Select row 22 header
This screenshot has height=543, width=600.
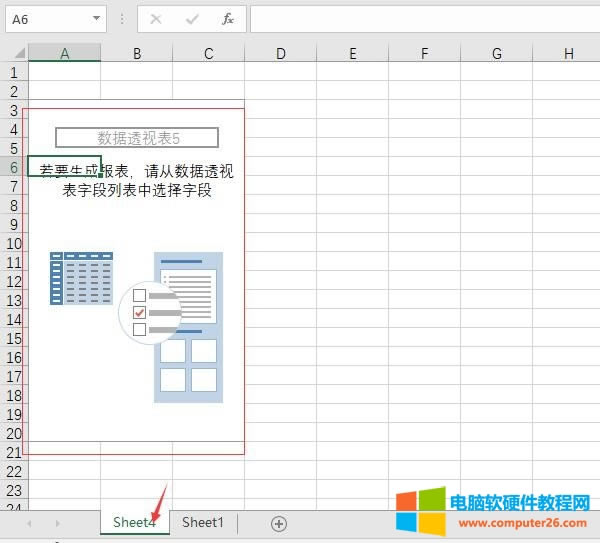pyautogui.click(x=14, y=472)
